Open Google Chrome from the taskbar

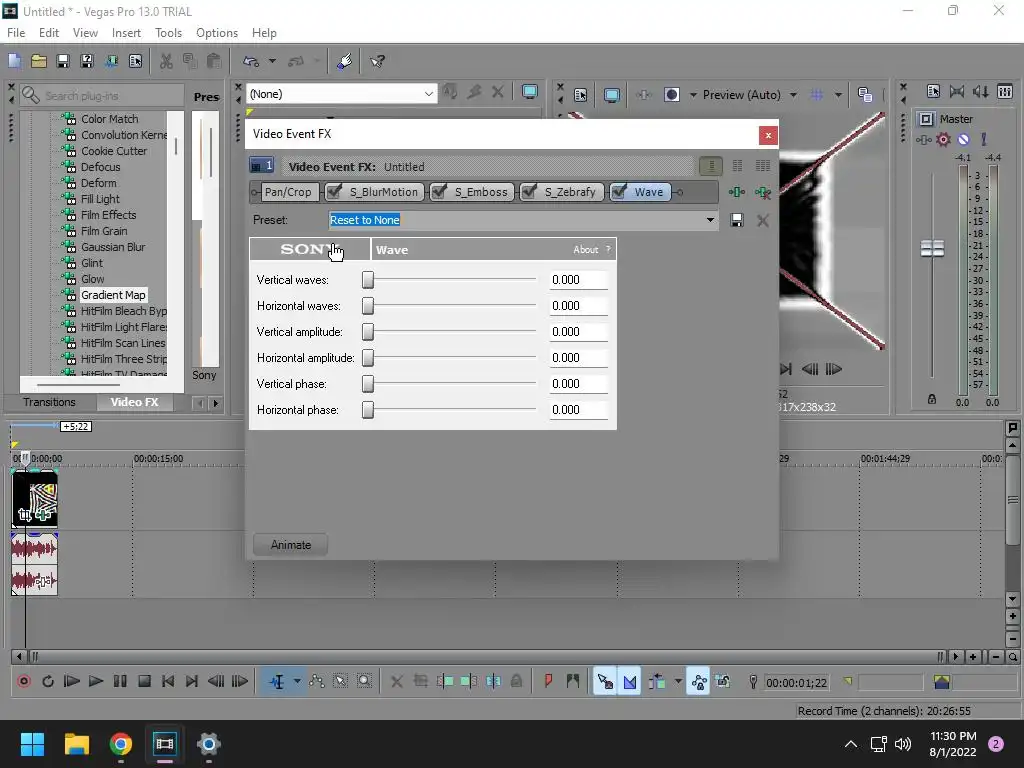pyautogui.click(x=121, y=744)
